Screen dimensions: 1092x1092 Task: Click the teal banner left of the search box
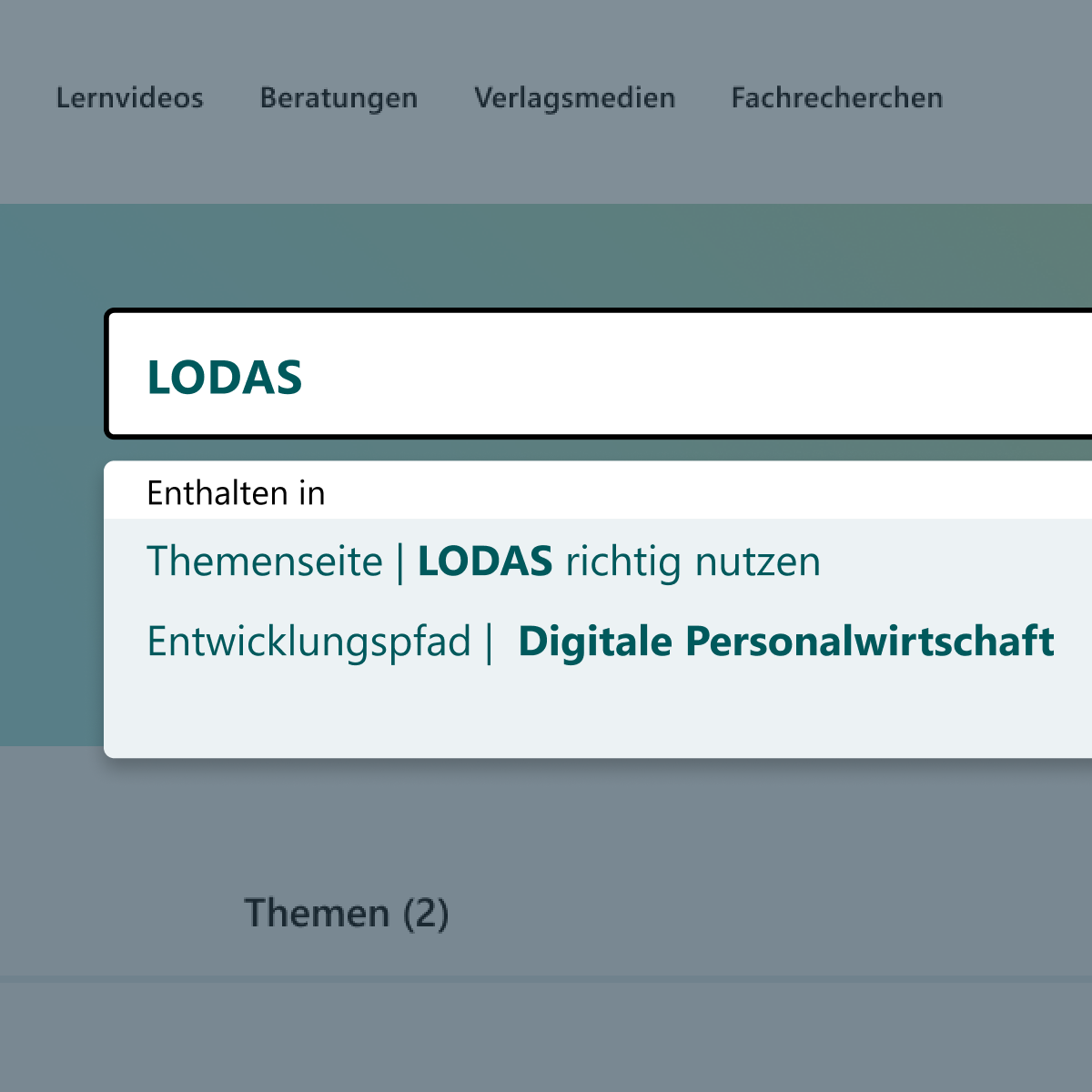point(51,473)
